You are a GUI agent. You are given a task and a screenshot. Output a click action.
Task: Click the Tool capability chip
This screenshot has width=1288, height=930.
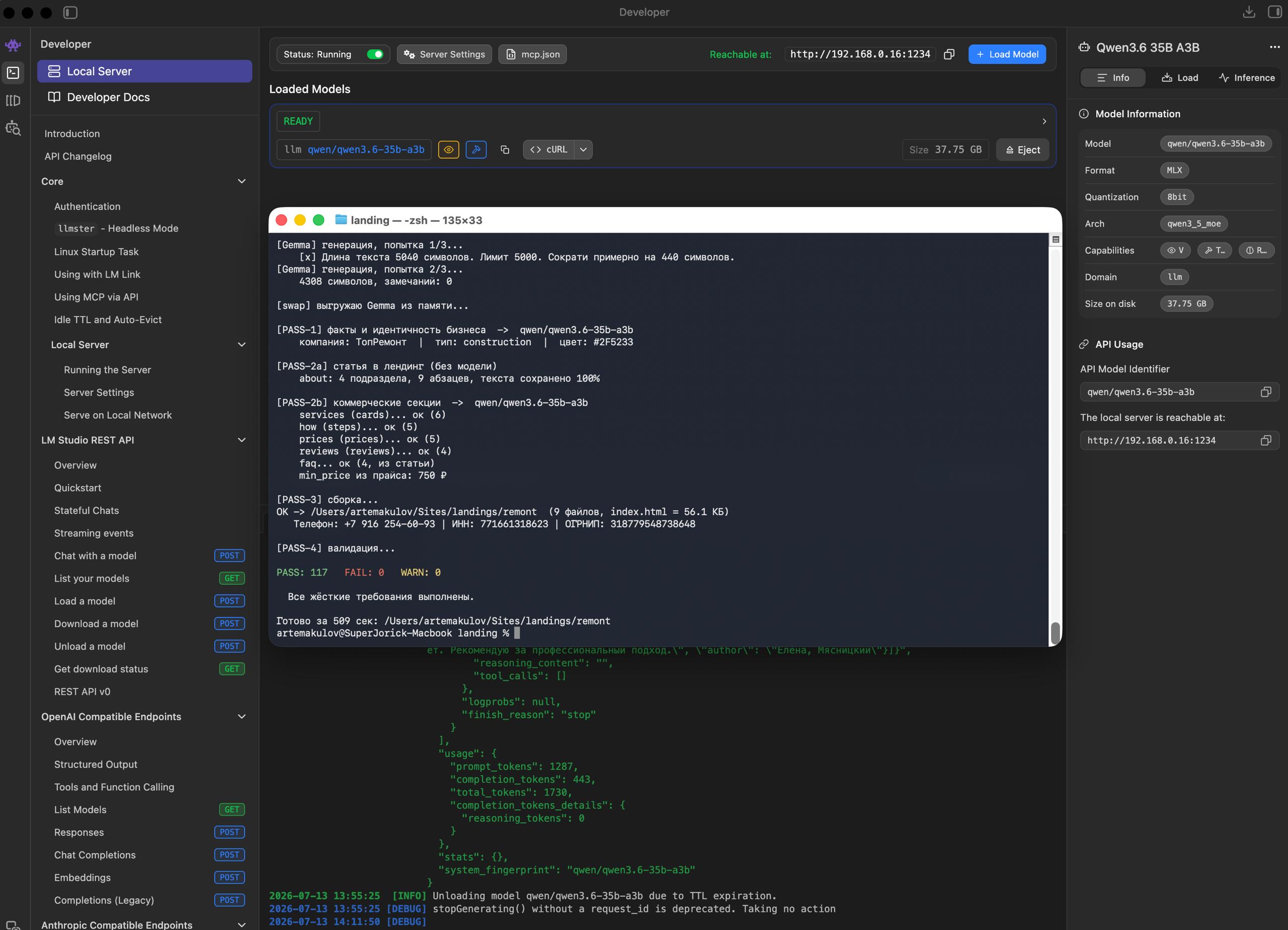(1215, 251)
